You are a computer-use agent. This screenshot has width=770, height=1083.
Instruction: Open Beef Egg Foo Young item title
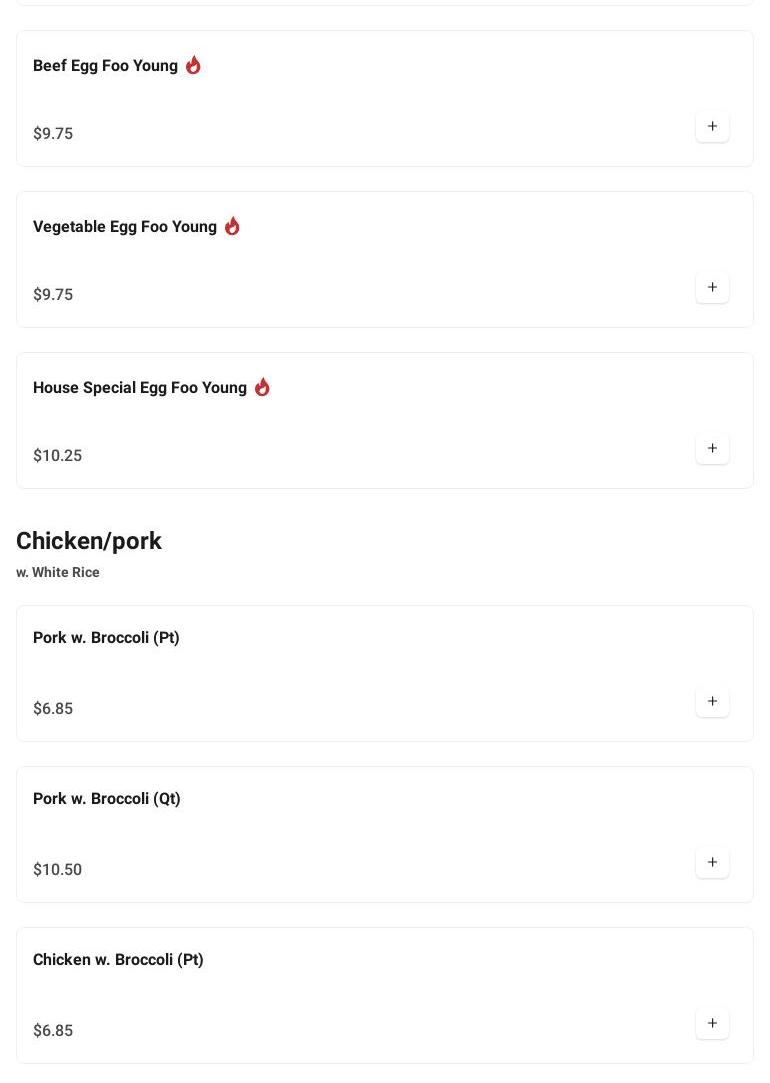(x=105, y=66)
